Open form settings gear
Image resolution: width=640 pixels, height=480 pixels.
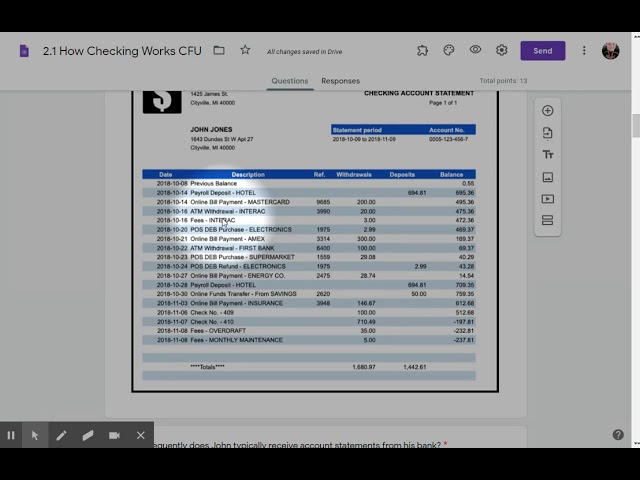502,50
